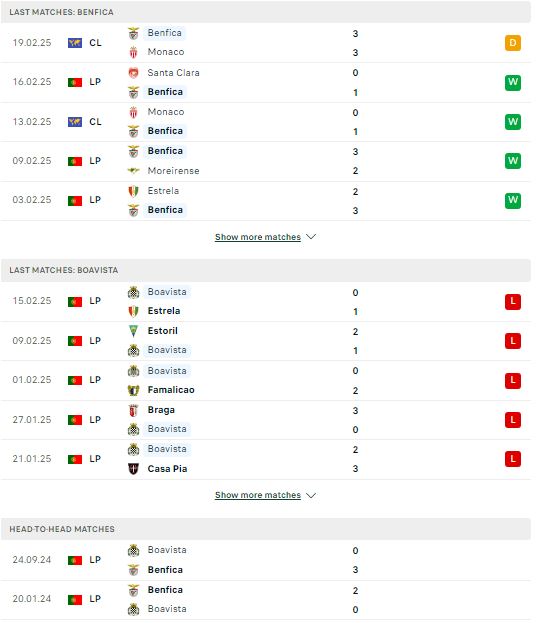This screenshot has height=623, width=541.
Task: Open the Boavista vs Estrela match row on 15.02.25
Action: [268, 304]
